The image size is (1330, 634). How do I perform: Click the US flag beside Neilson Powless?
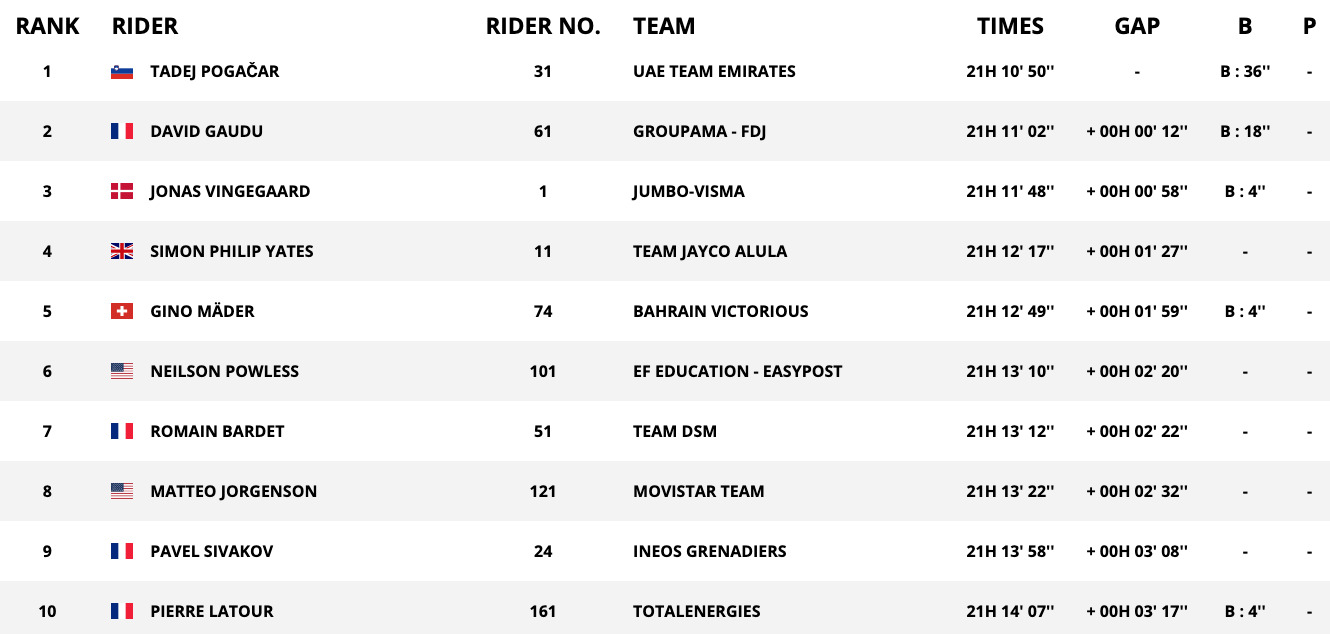tap(122, 371)
